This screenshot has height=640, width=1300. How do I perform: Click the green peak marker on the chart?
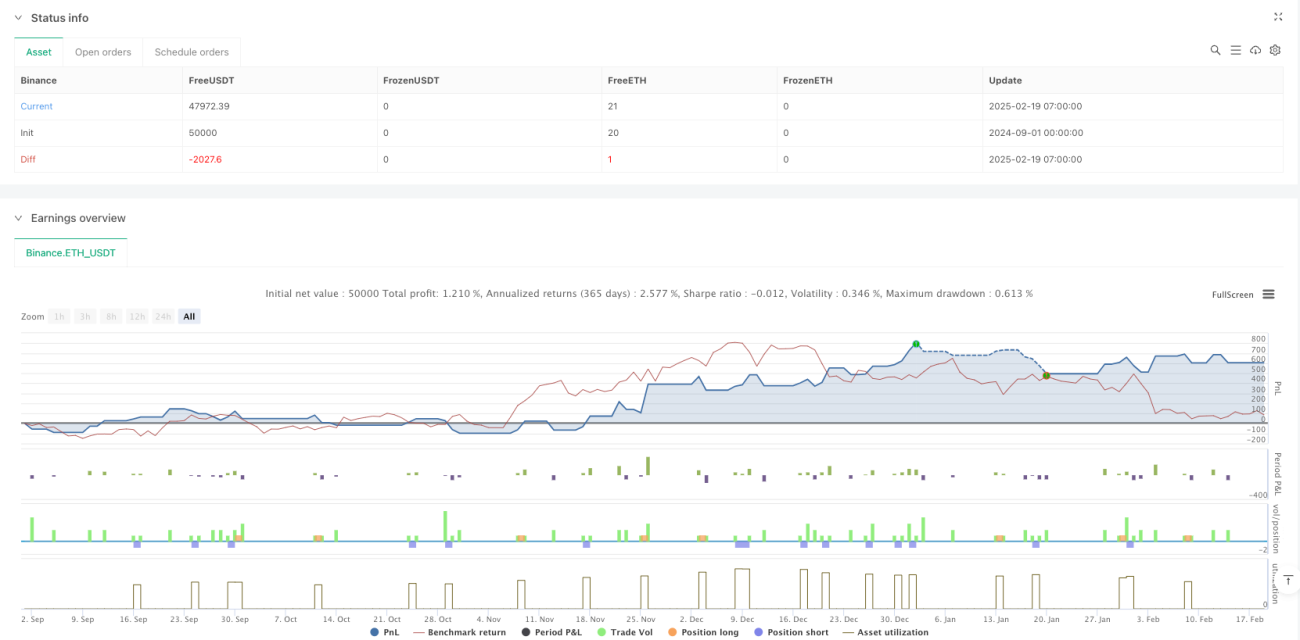click(915, 344)
